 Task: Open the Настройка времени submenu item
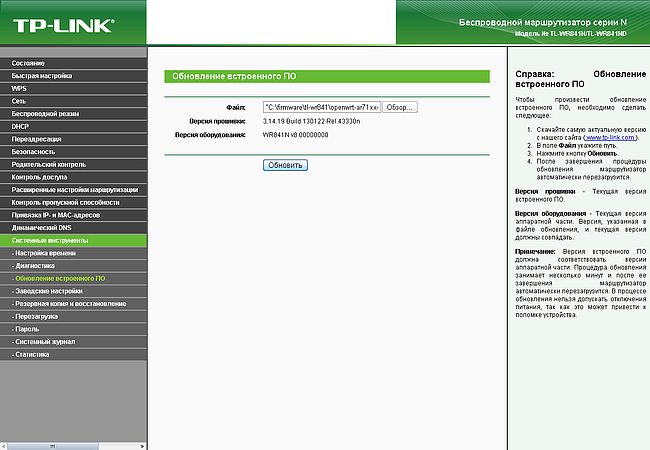coord(45,253)
